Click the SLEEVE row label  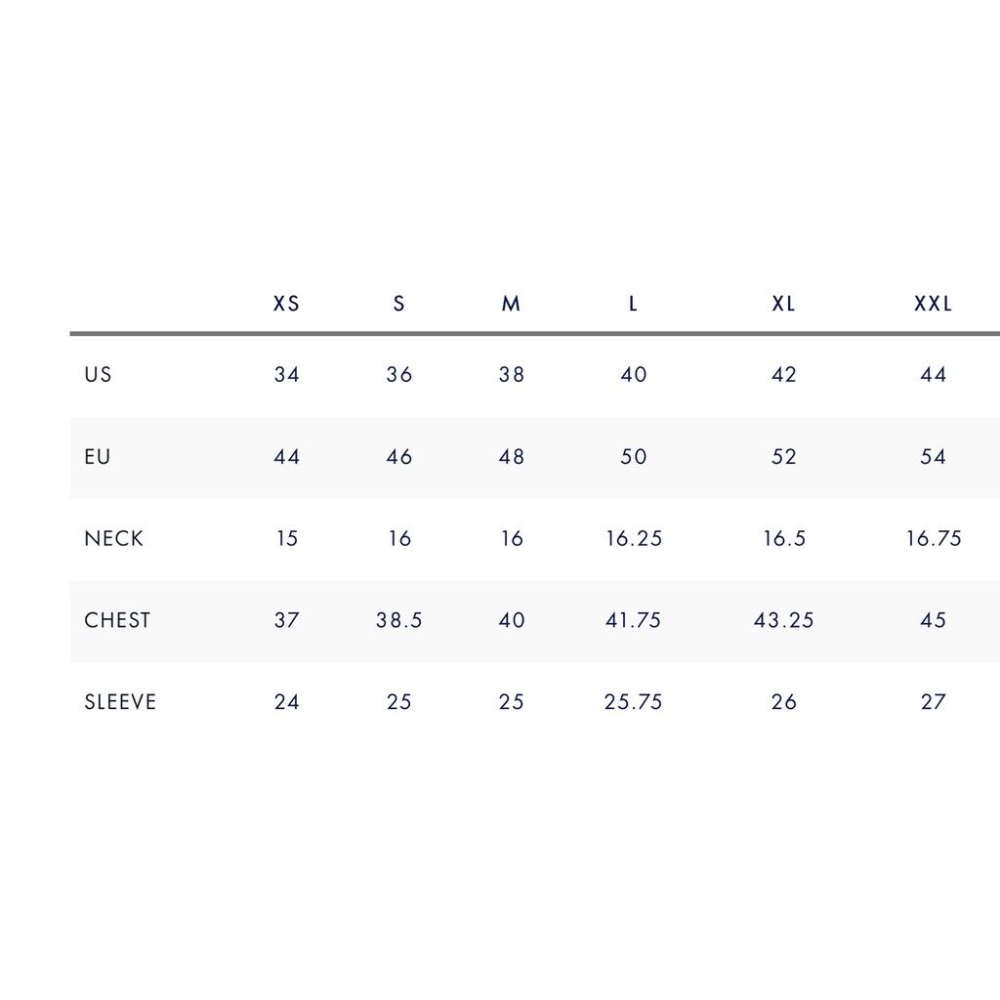[x=120, y=702]
